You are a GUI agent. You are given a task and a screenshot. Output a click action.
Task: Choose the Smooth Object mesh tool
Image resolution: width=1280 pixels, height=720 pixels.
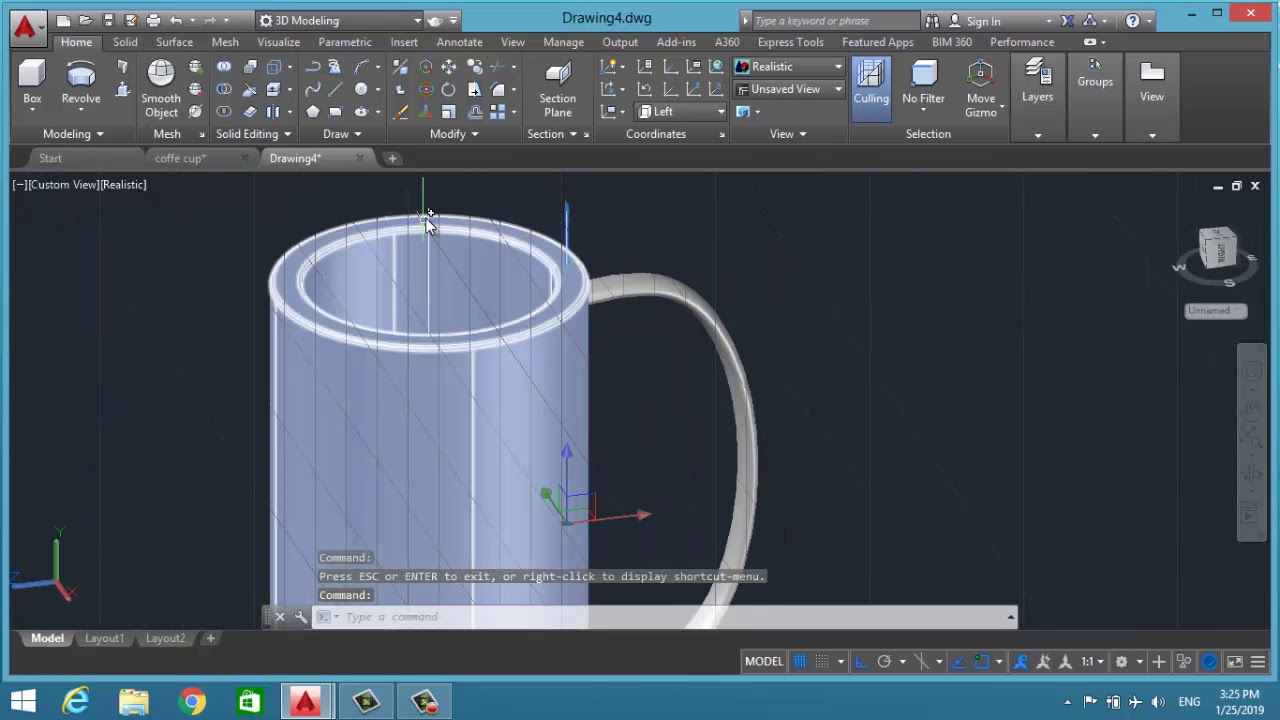point(160,88)
